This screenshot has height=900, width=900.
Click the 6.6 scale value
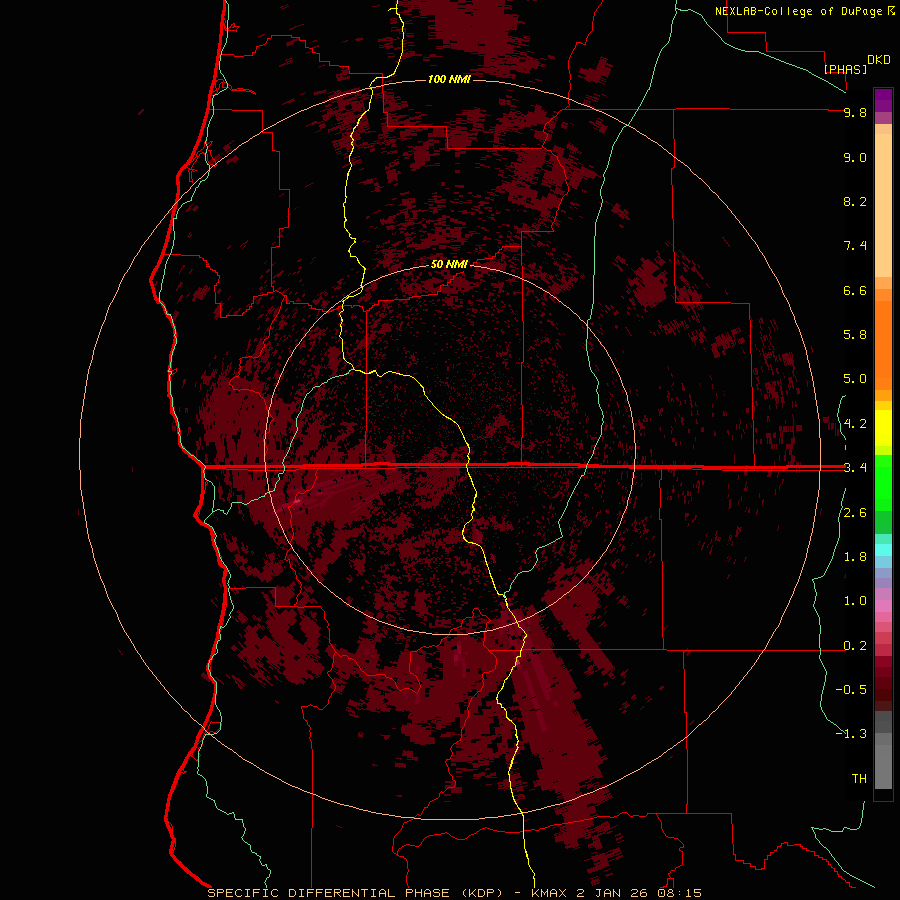(855, 290)
